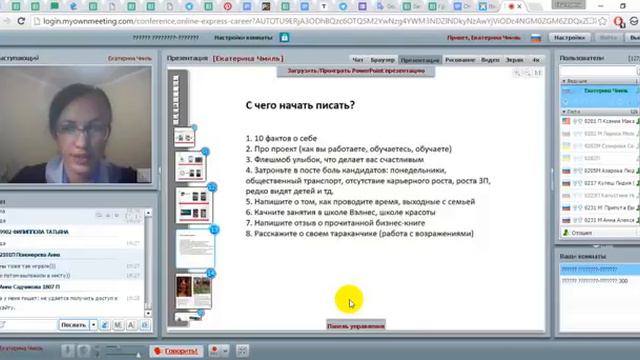
Task: Click the presenter webcam video
Action: [76, 124]
